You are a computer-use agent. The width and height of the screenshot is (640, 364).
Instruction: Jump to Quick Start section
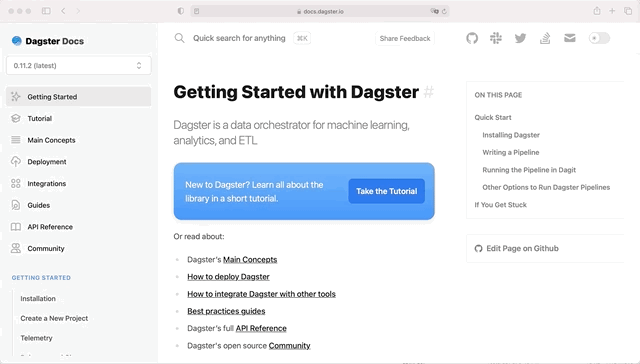point(493,118)
